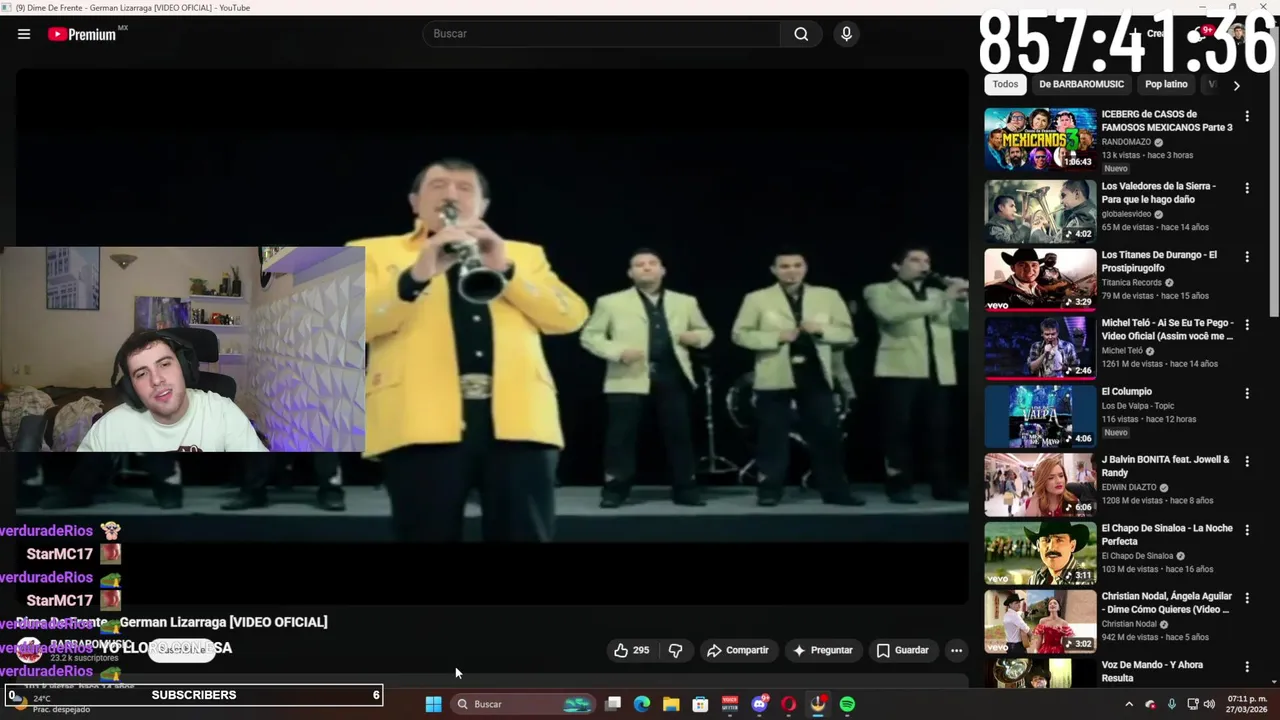The height and width of the screenshot is (720, 1280).
Task: Open options for J Balvin BONITA video
Action: click(1247, 461)
